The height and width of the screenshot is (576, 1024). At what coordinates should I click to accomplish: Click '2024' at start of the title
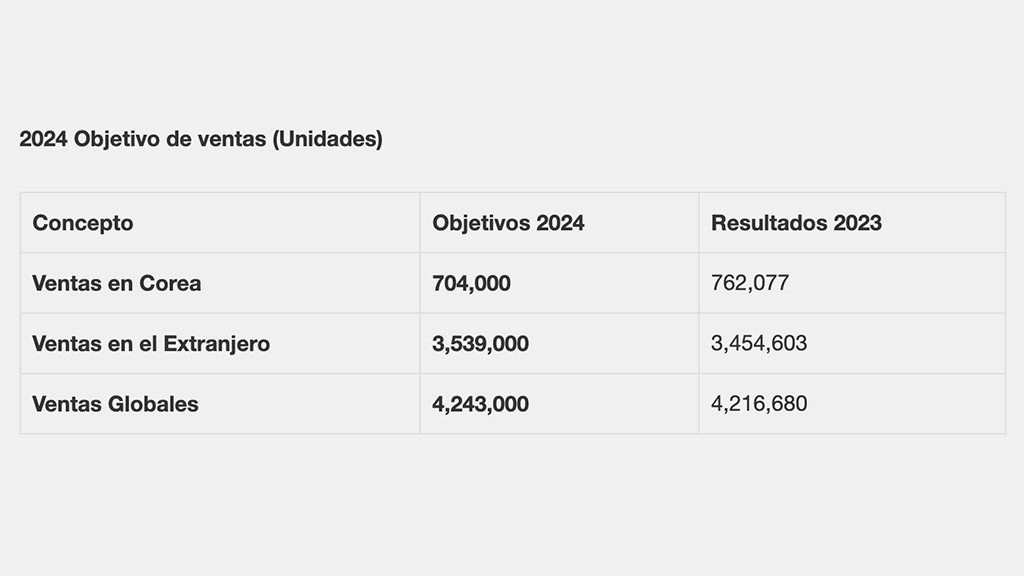tap(43, 139)
